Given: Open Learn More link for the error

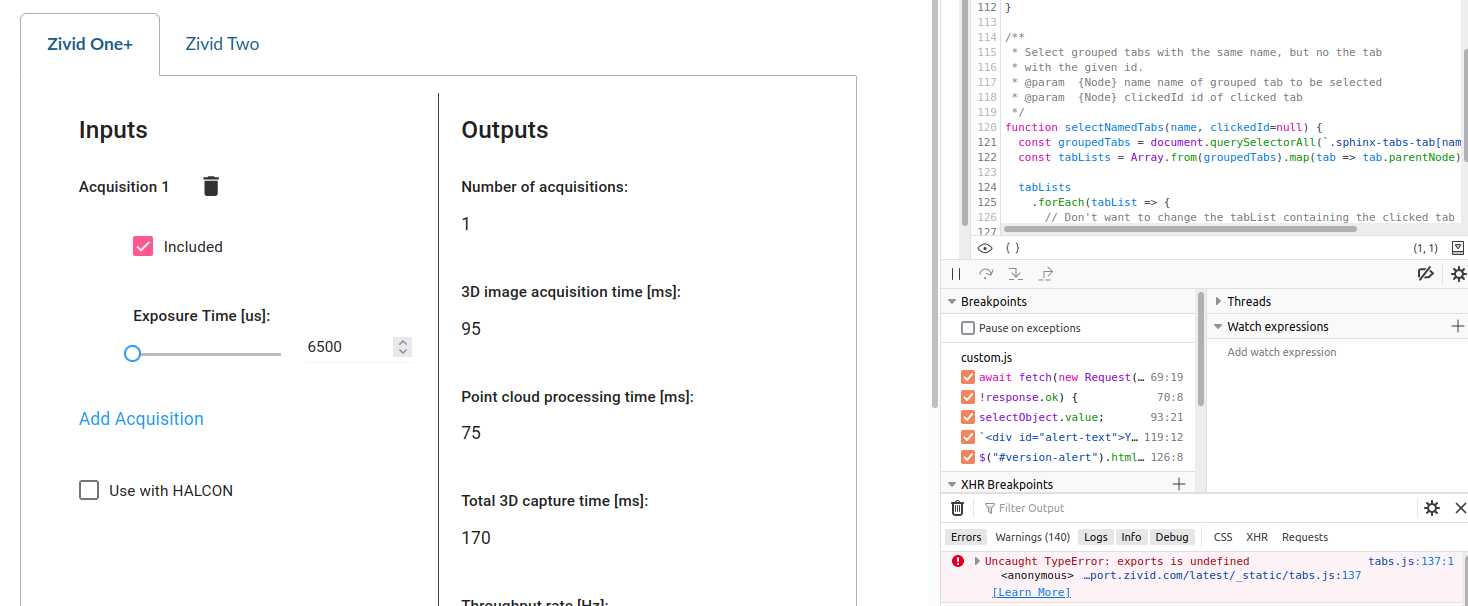Looking at the screenshot, I should [x=1031, y=592].
